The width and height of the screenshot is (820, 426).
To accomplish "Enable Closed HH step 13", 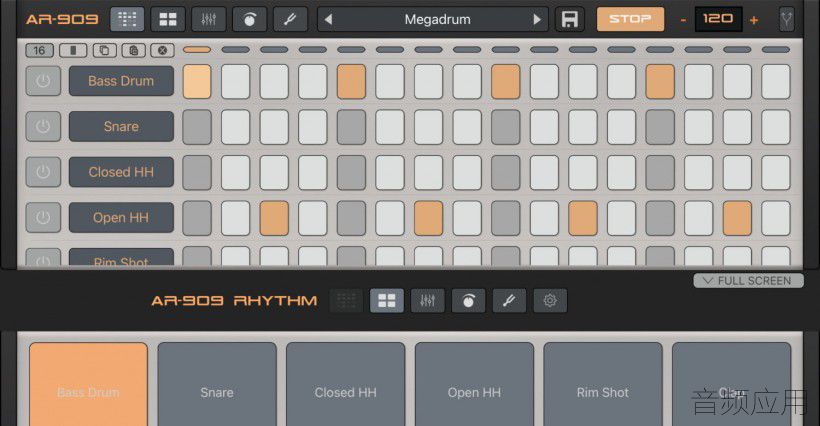I will (660, 172).
